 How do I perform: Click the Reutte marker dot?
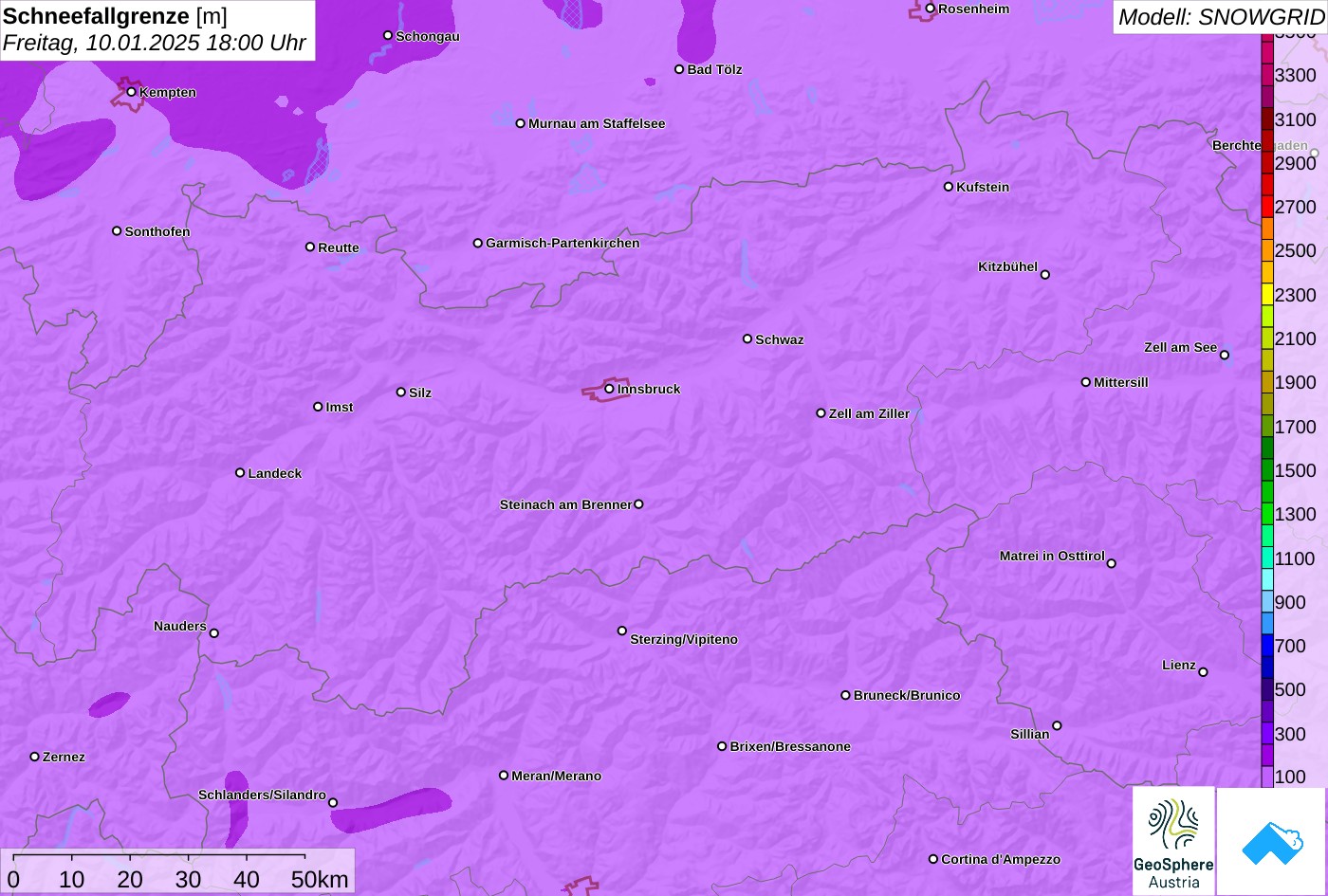pyautogui.click(x=310, y=247)
